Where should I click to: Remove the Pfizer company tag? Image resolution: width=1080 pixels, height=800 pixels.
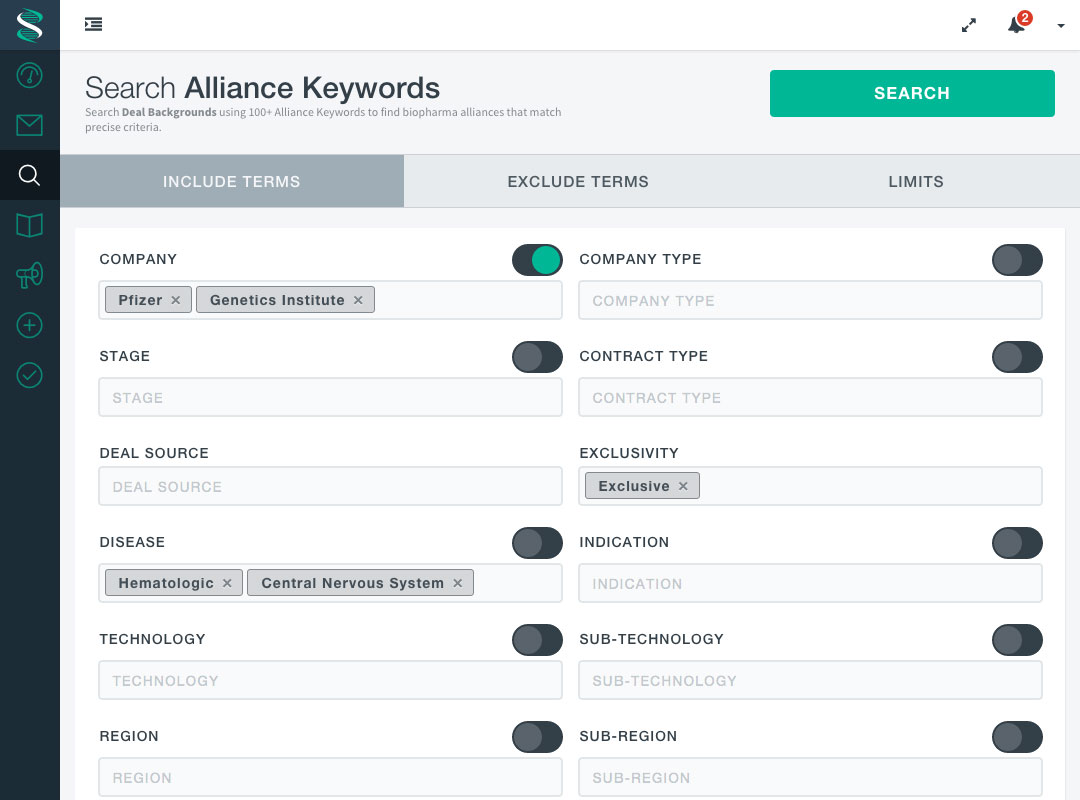point(176,300)
